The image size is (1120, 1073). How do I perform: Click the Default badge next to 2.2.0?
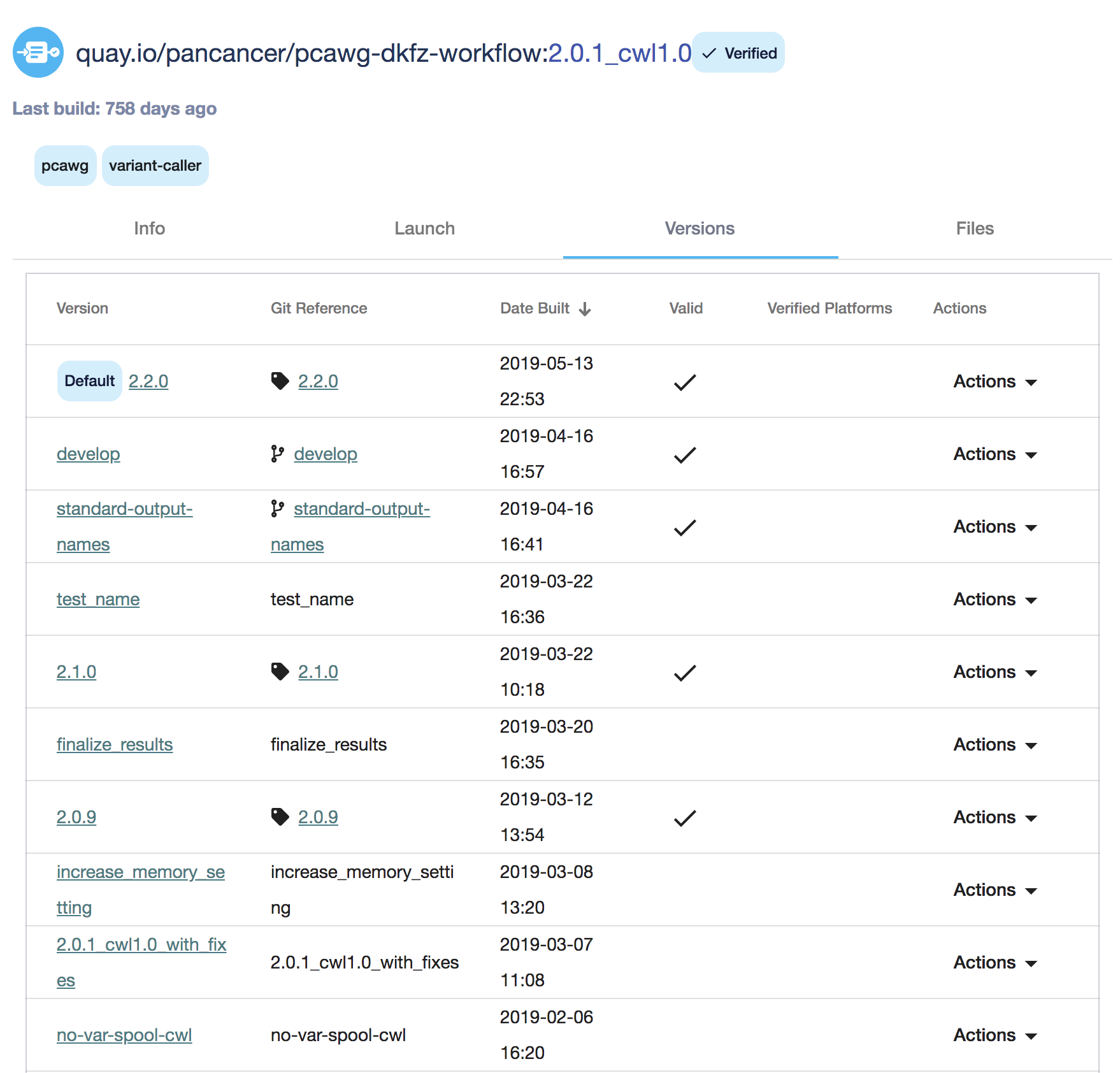89,380
